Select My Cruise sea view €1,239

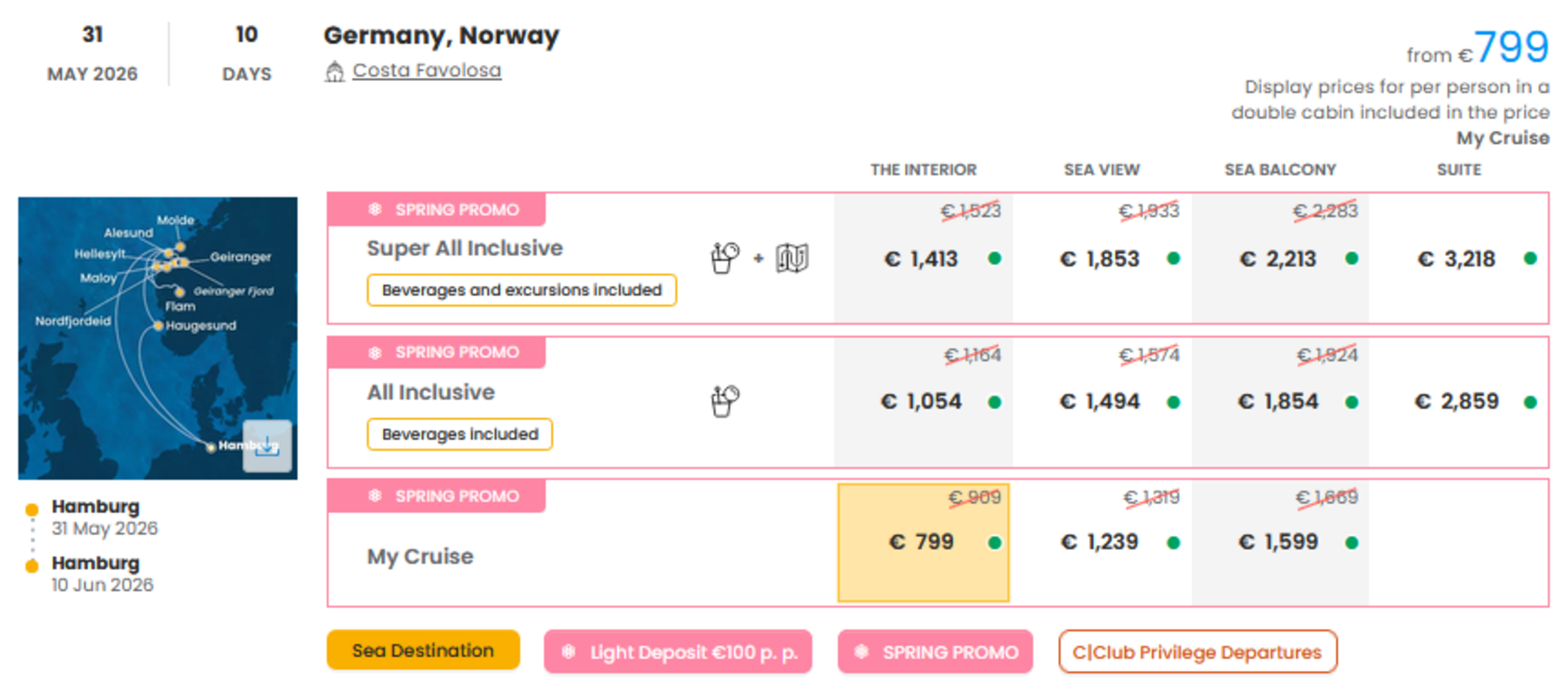click(x=1100, y=542)
